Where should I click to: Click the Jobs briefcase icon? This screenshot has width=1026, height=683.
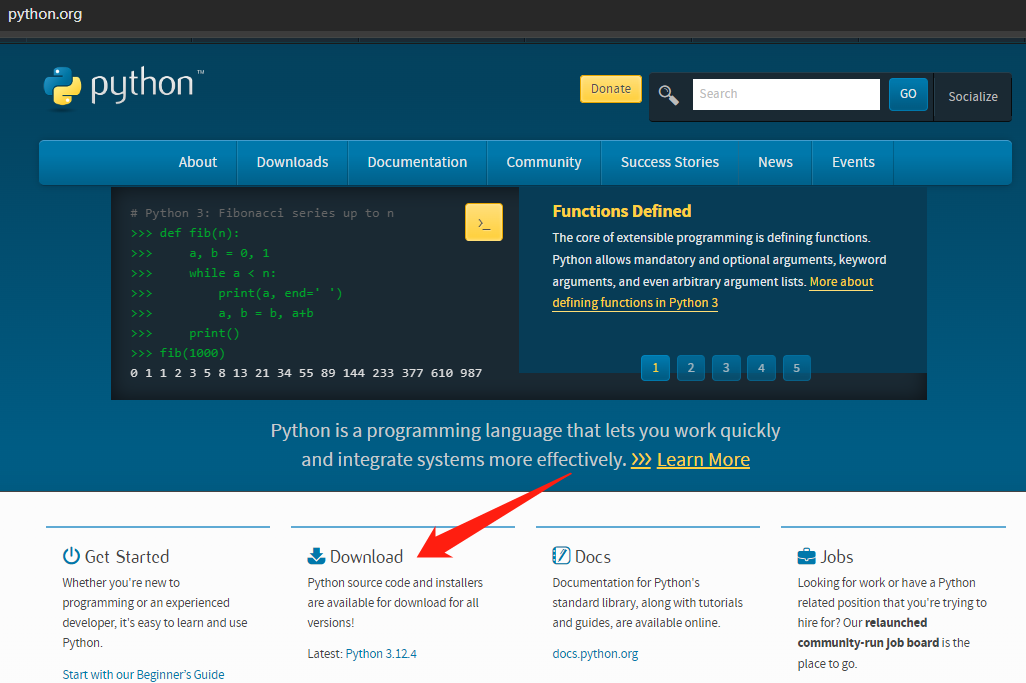[806, 556]
